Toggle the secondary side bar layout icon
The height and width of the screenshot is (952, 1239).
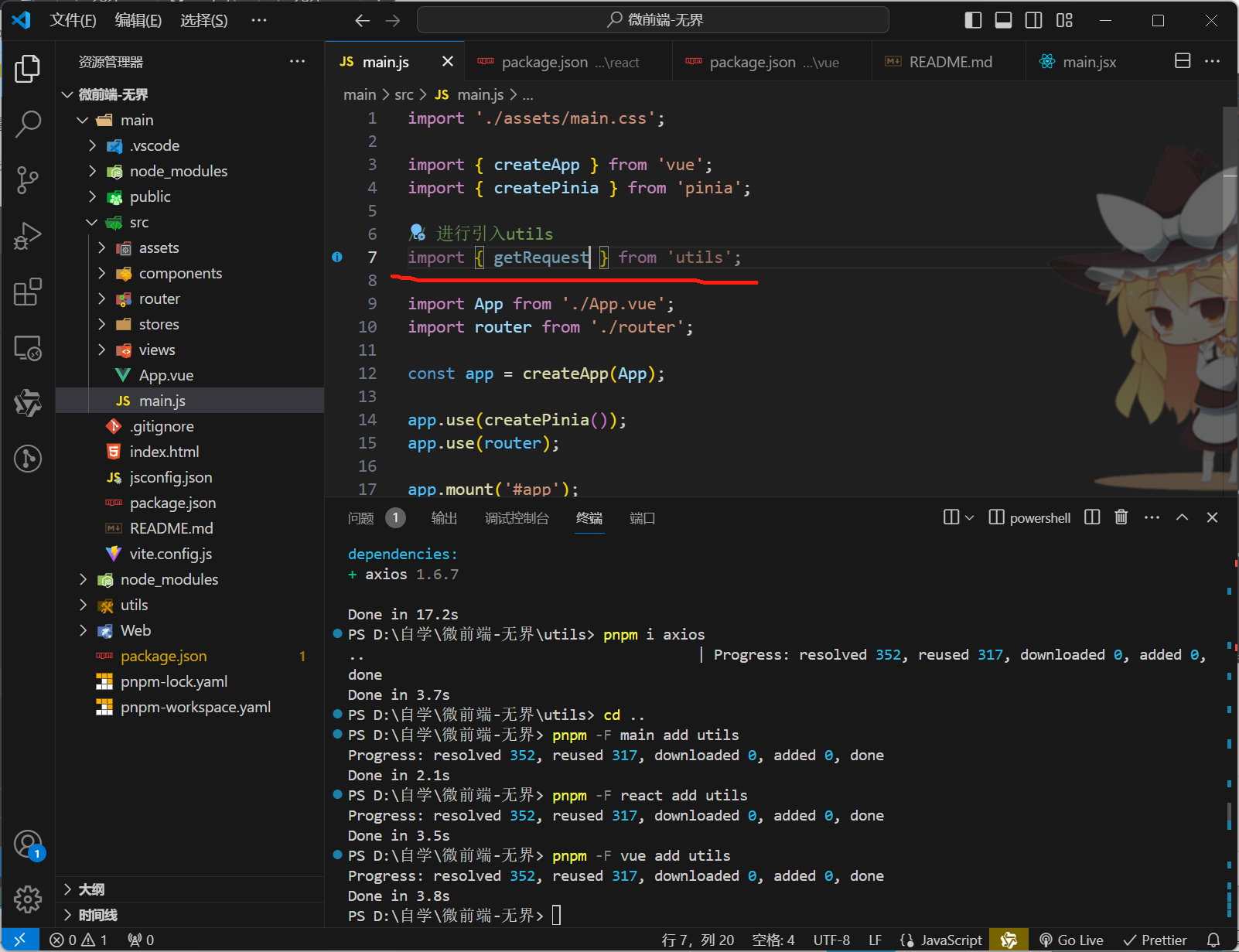tap(1034, 20)
